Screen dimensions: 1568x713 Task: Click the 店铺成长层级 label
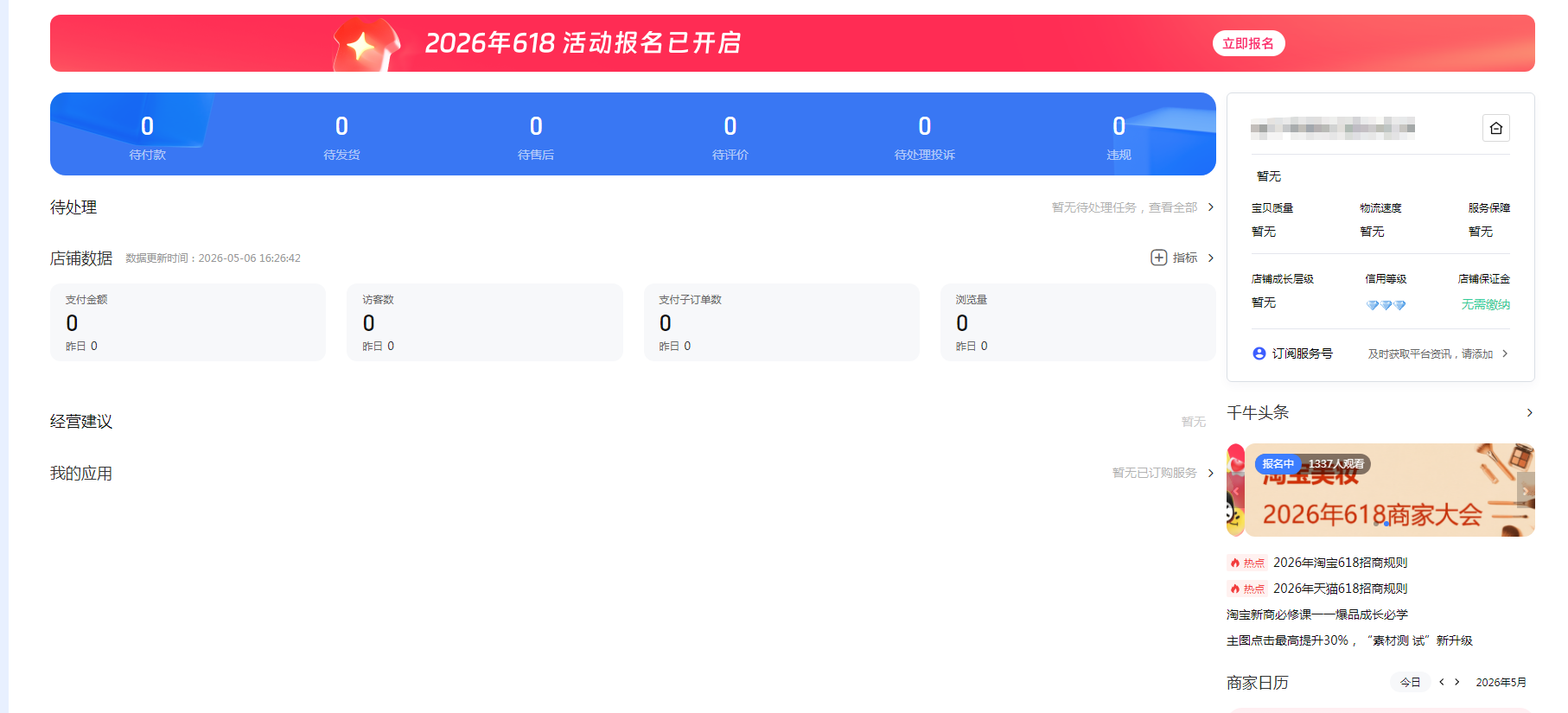[x=1283, y=279]
